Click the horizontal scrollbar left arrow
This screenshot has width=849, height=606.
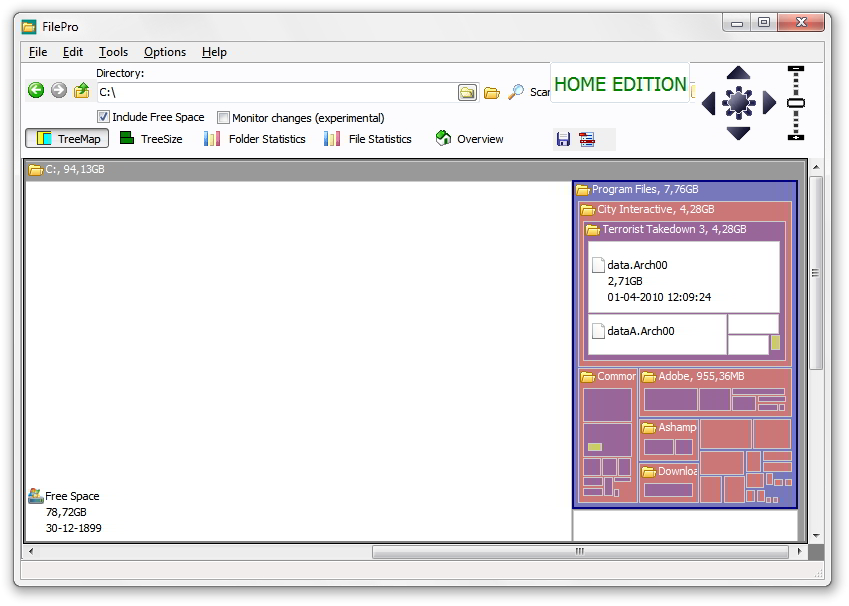coord(31,551)
